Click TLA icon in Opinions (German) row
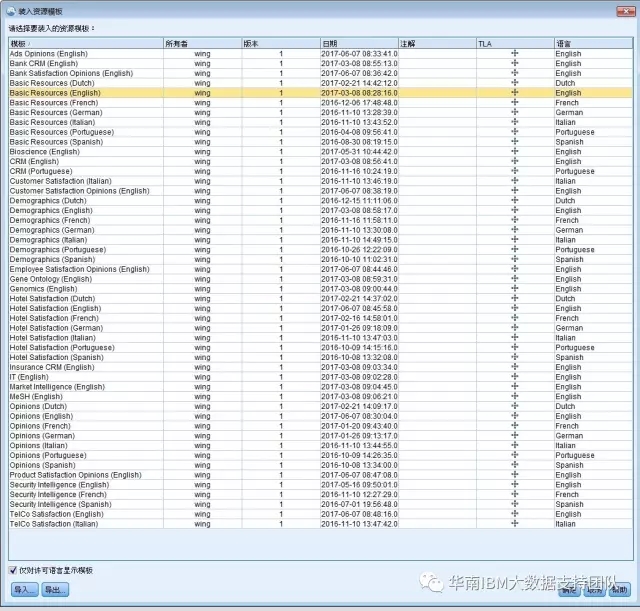This screenshot has width=640, height=611. tap(515, 435)
